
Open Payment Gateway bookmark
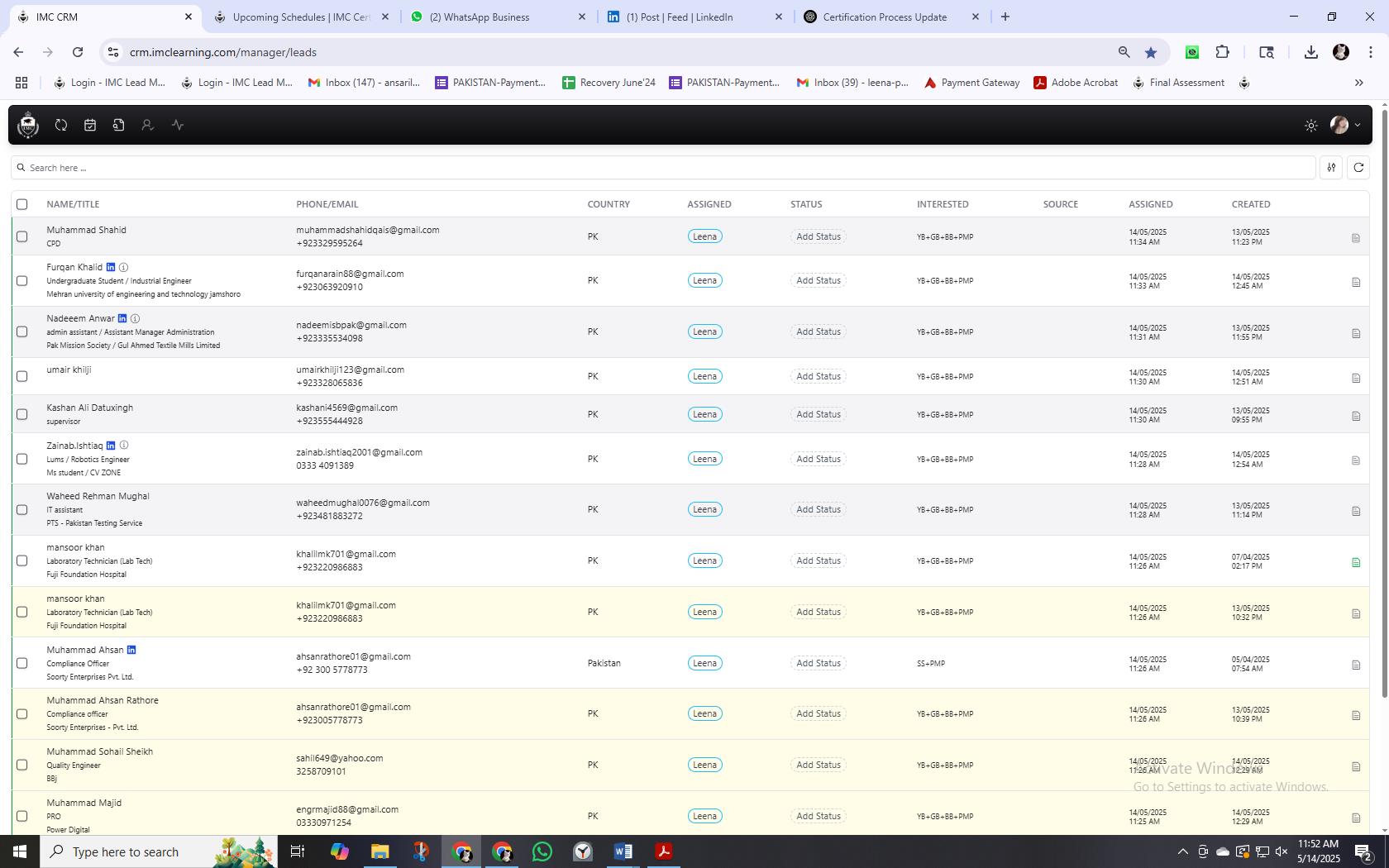(x=971, y=83)
